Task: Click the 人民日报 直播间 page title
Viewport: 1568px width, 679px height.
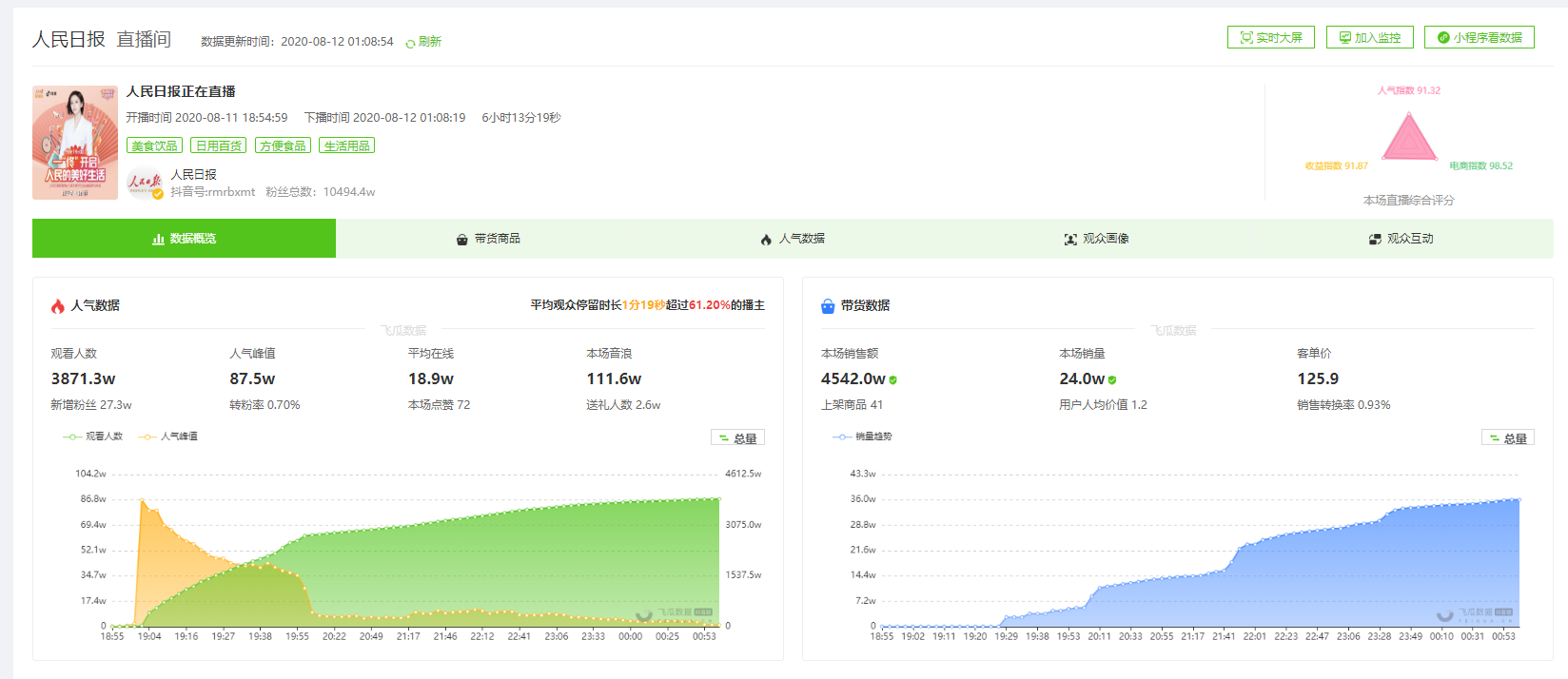Action: tap(102, 39)
